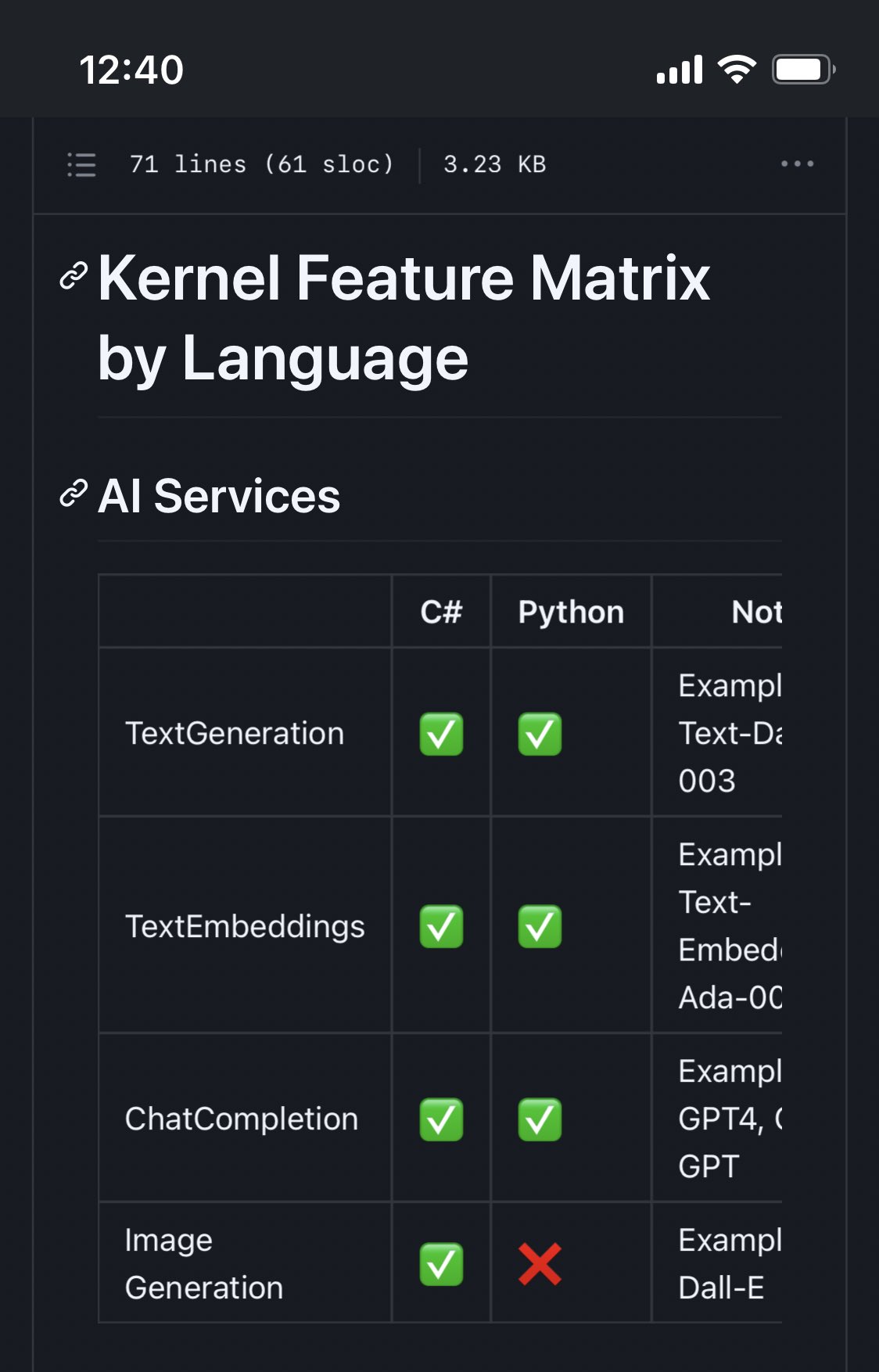
Task: Tap the red cross for Image Generation Python
Action: pos(540,1264)
